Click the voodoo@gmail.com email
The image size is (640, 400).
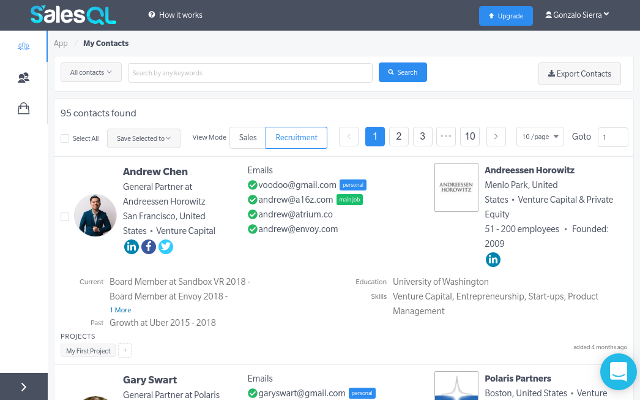pos(297,185)
